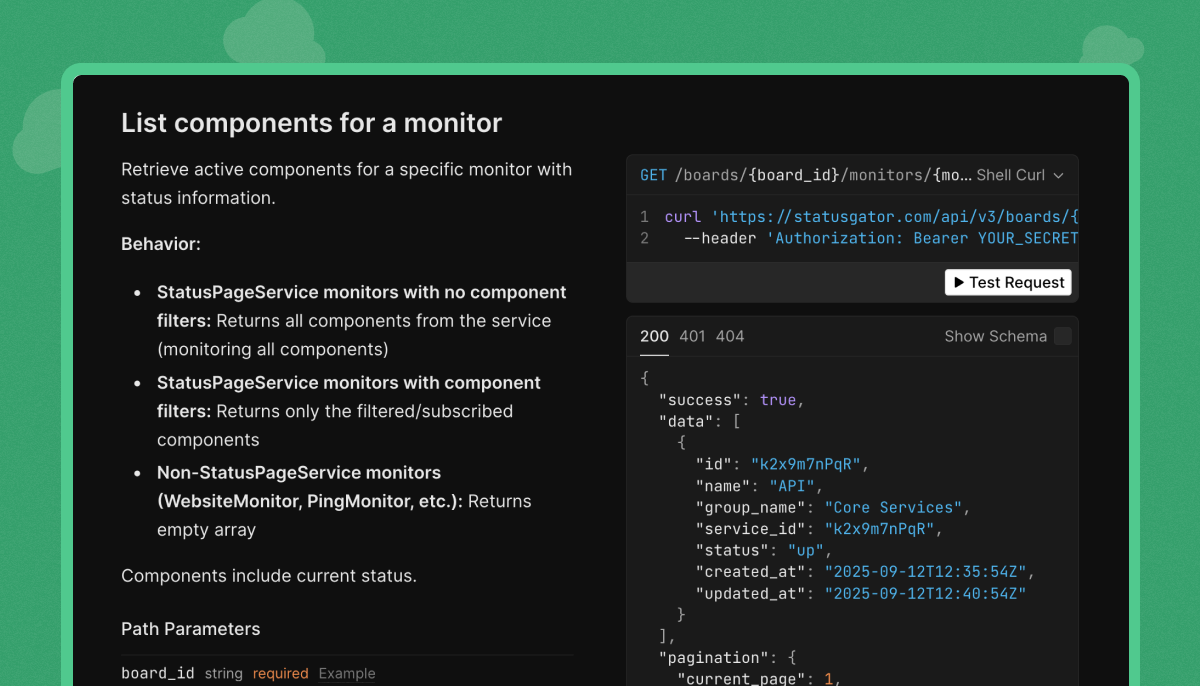Select the 200 response tab

654,336
